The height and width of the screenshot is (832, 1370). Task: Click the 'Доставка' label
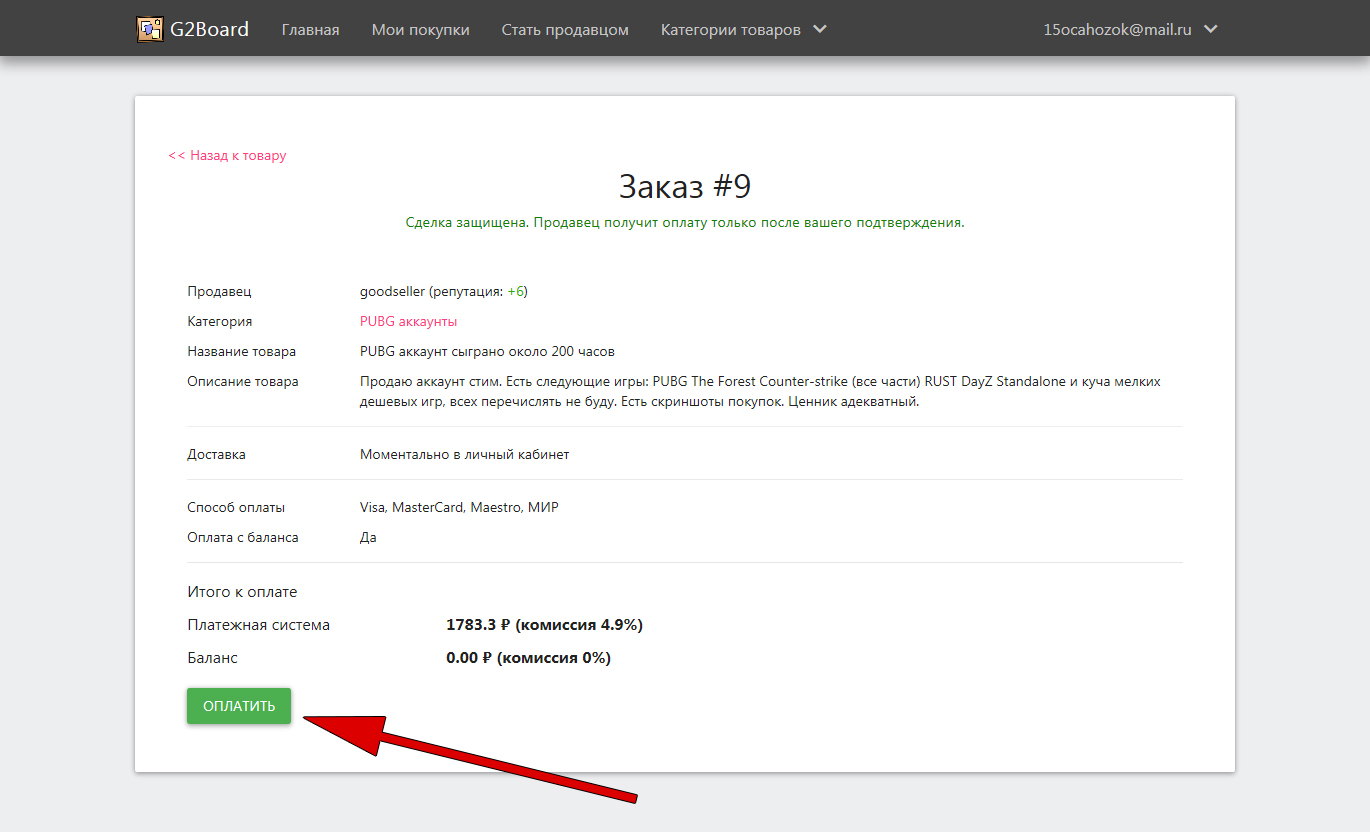point(216,454)
